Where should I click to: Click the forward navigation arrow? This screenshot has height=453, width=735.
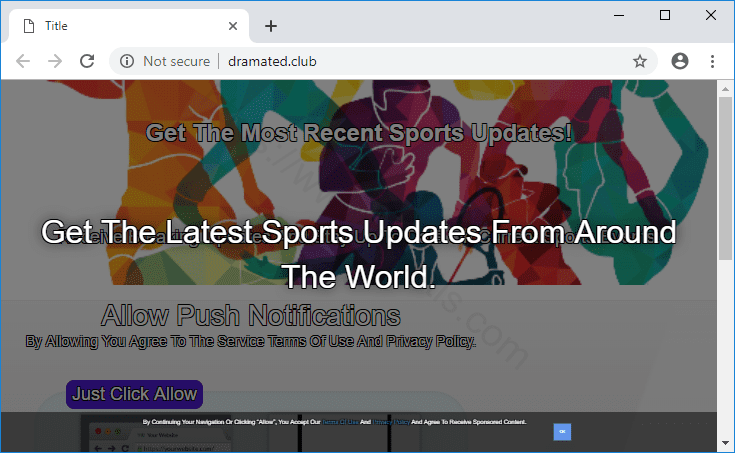55,61
